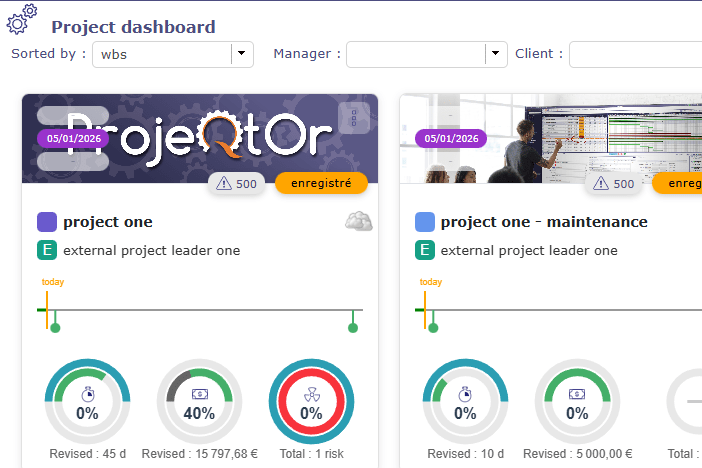The image size is (702, 468).
Task: Click warning 500 badge on maintenance project
Action: [615, 183]
